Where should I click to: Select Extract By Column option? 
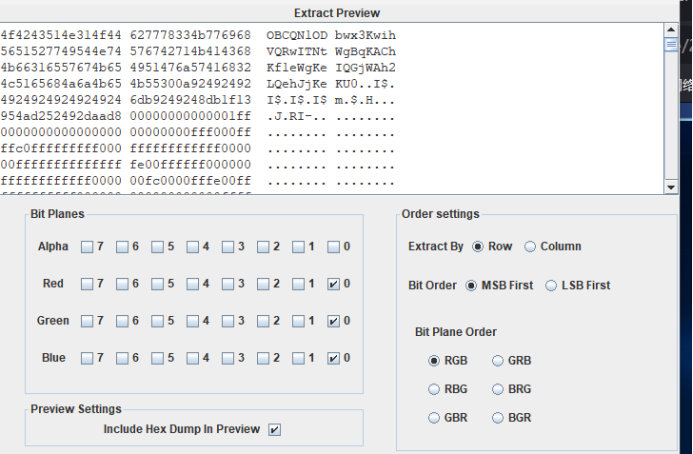[x=531, y=247]
